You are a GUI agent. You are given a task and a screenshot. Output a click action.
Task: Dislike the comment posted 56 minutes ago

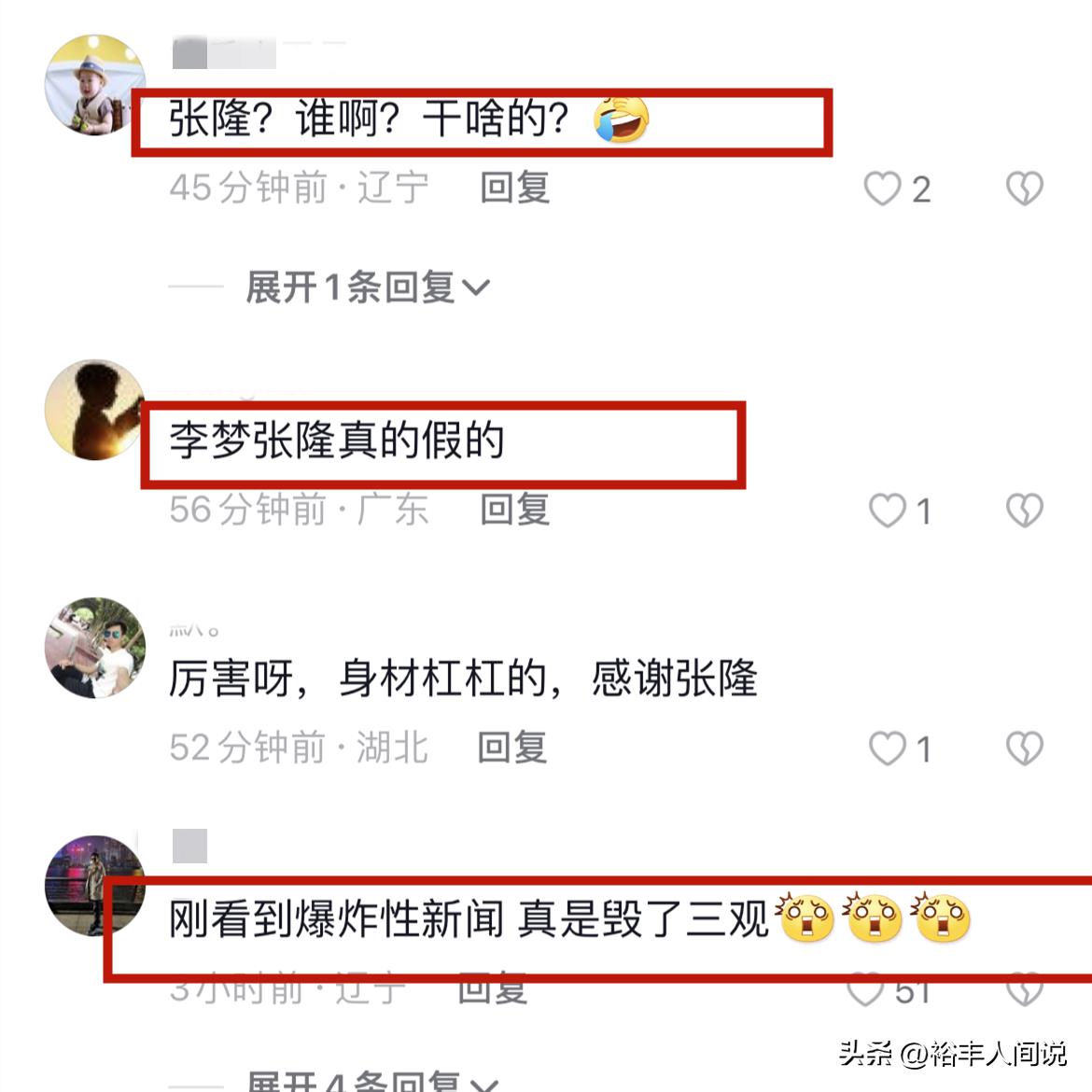pyautogui.click(x=1025, y=511)
